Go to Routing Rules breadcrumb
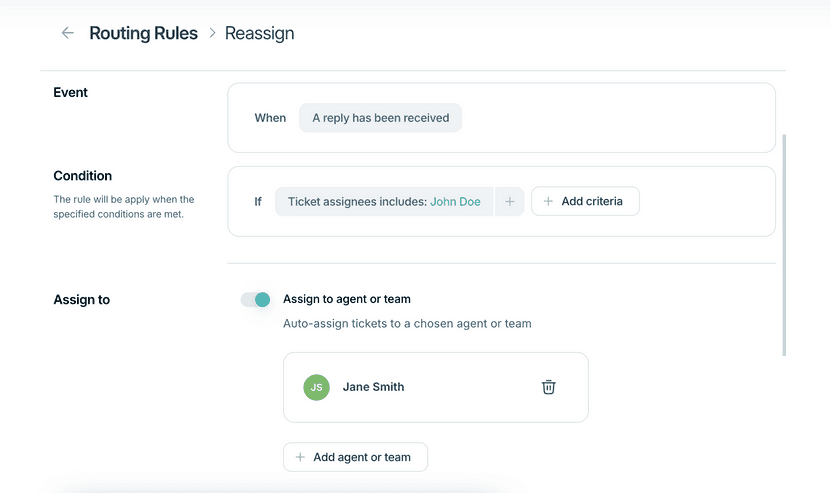This screenshot has width=830, height=493. pyautogui.click(x=143, y=33)
